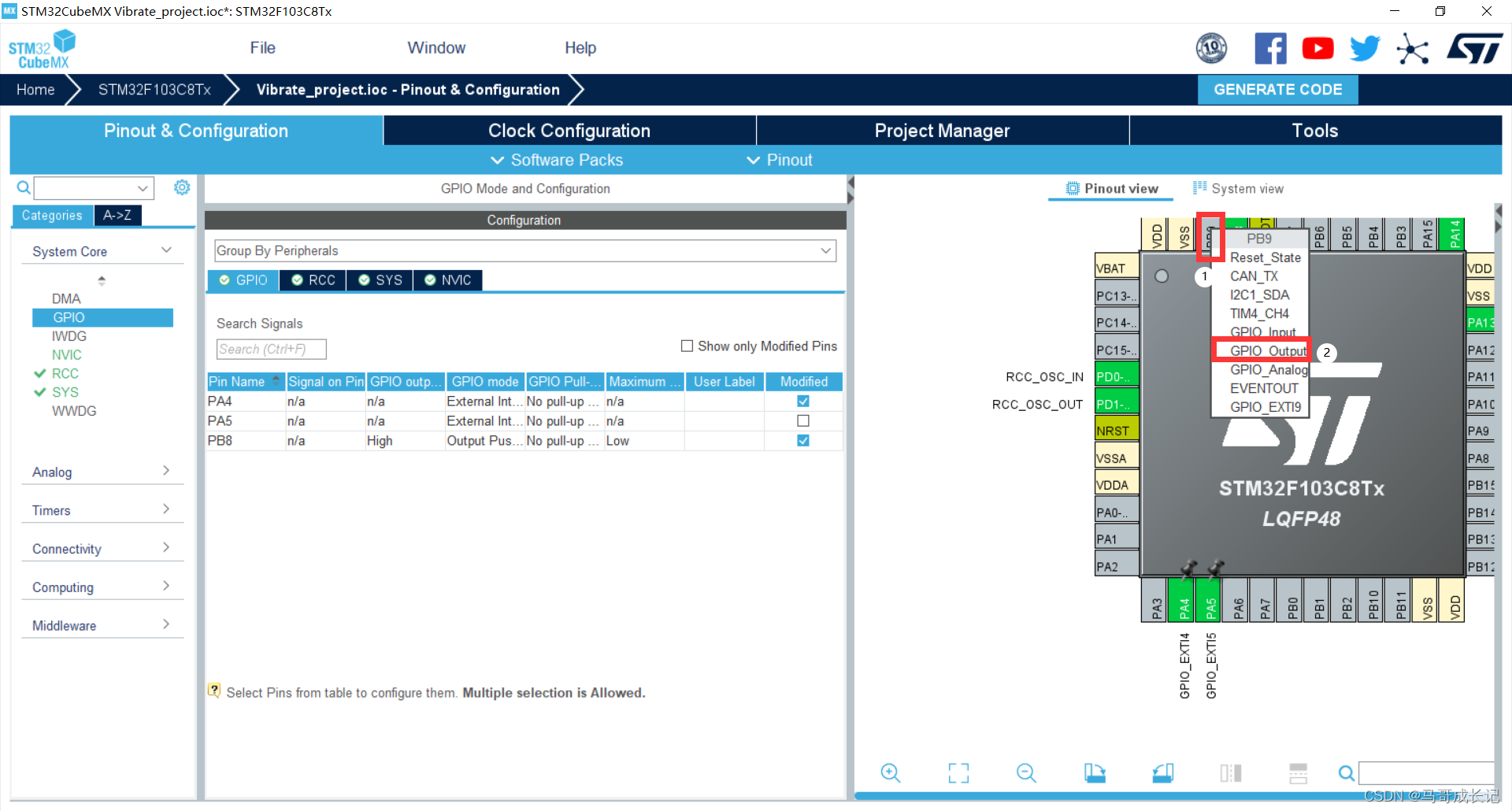Open the Pinout dropdown menu
Image resolution: width=1512 pixels, height=811 pixels.
[780, 160]
